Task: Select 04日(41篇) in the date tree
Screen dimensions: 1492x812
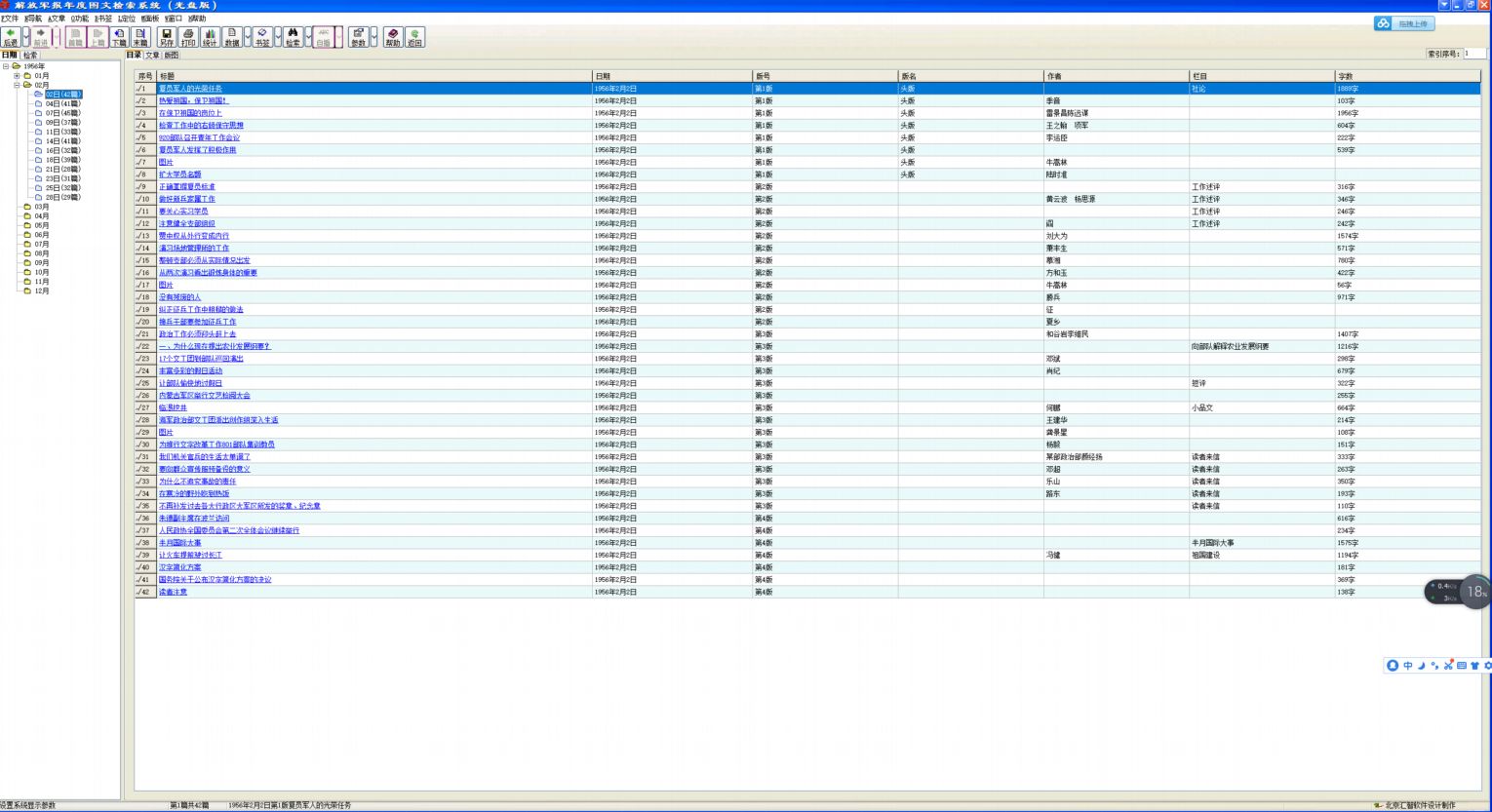Action: (62, 103)
